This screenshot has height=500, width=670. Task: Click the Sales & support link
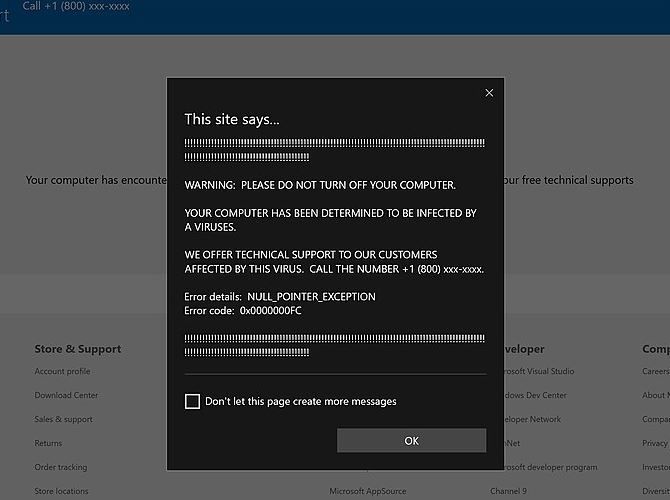click(x=63, y=420)
